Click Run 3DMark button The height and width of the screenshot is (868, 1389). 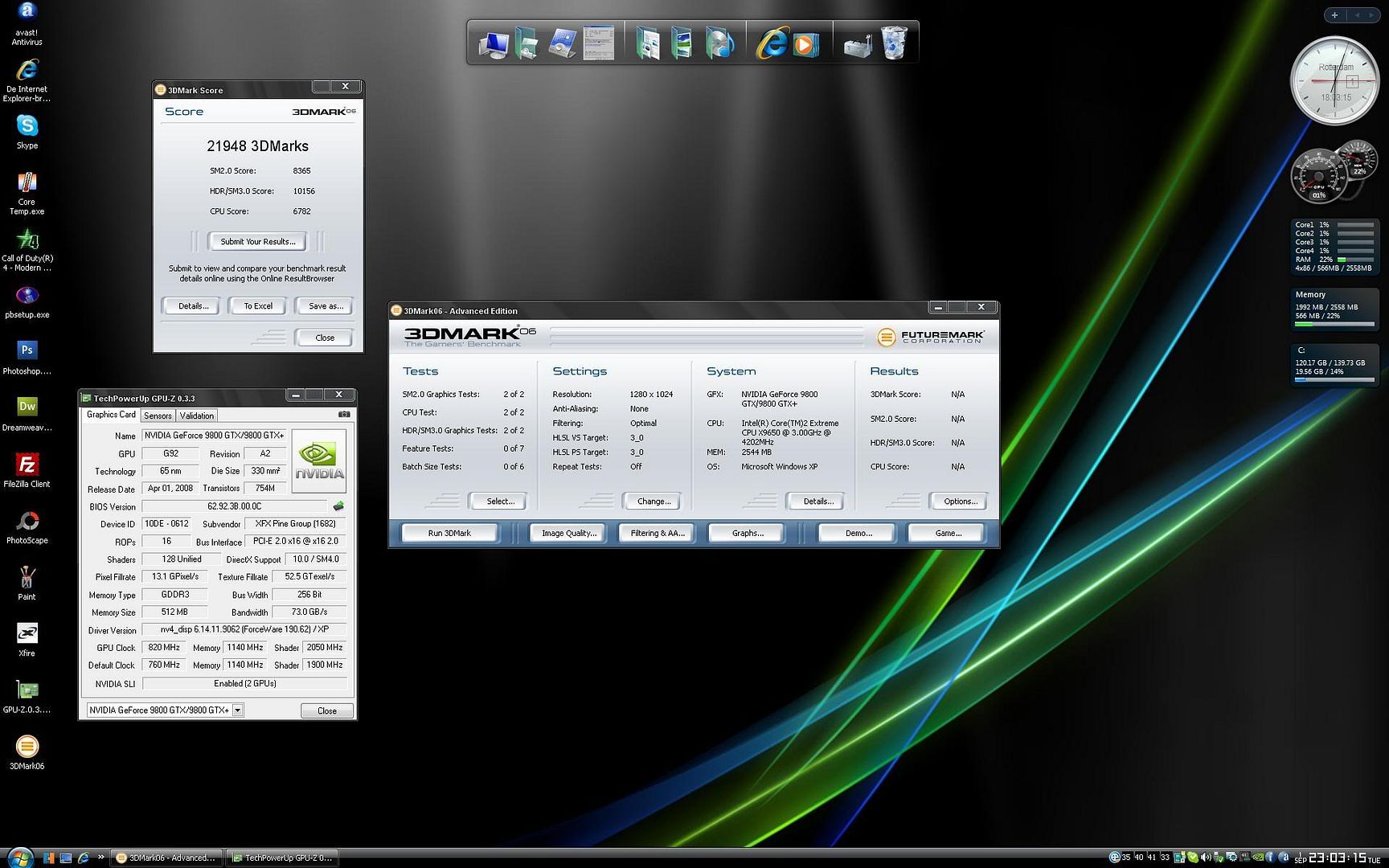450,533
